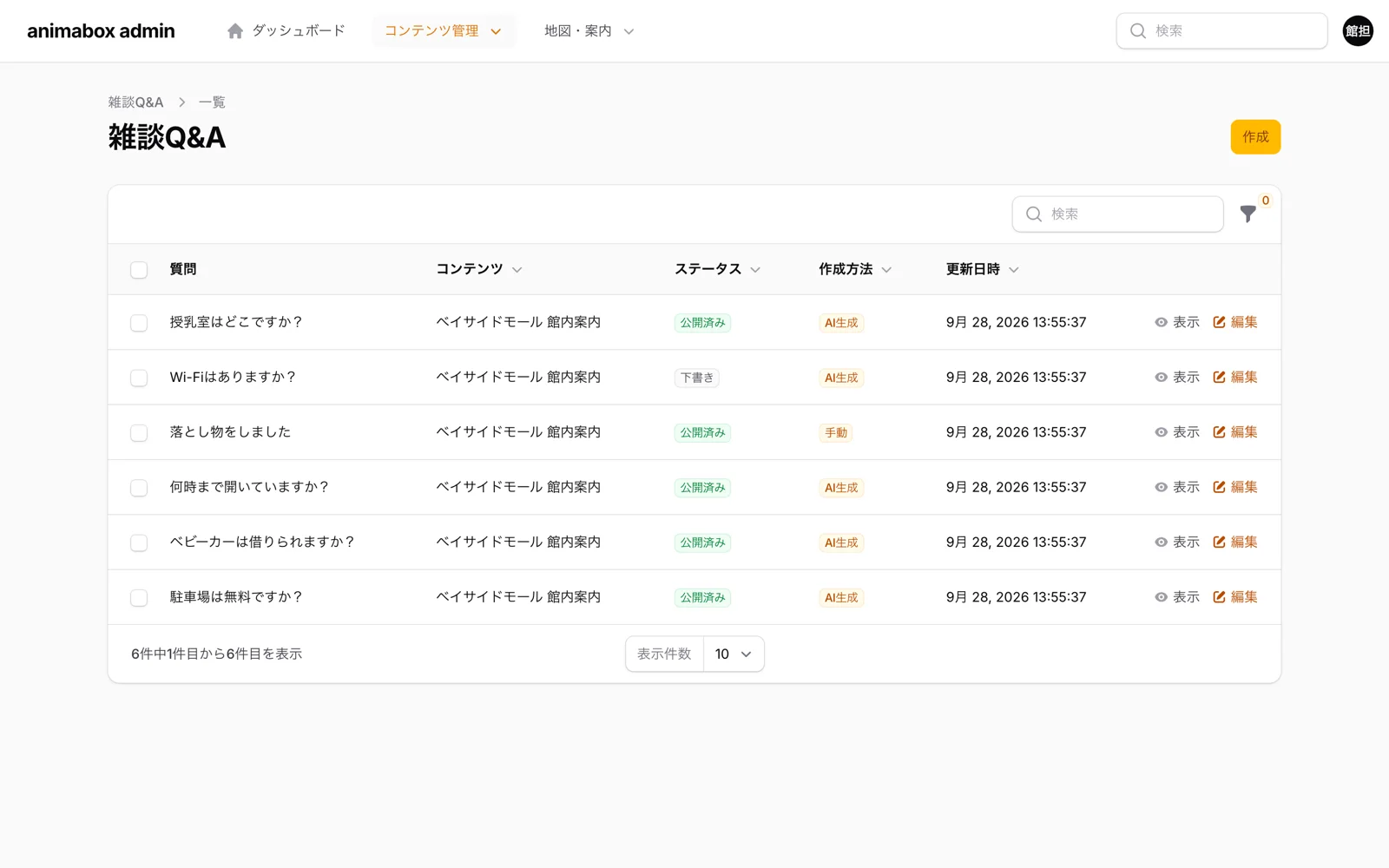This screenshot has height=868, width=1389.
Task: Click the magnifier icon in top search
Action: (1138, 31)
